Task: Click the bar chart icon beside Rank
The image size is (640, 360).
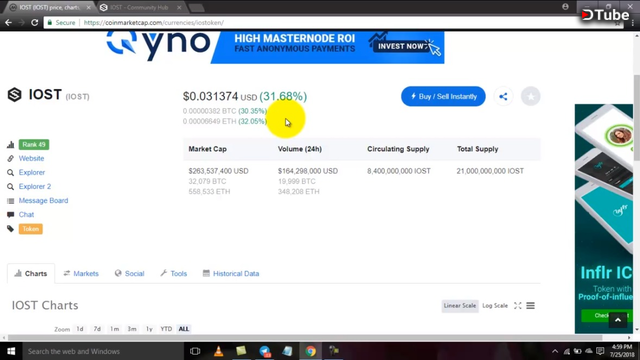Action: (11, 144)
